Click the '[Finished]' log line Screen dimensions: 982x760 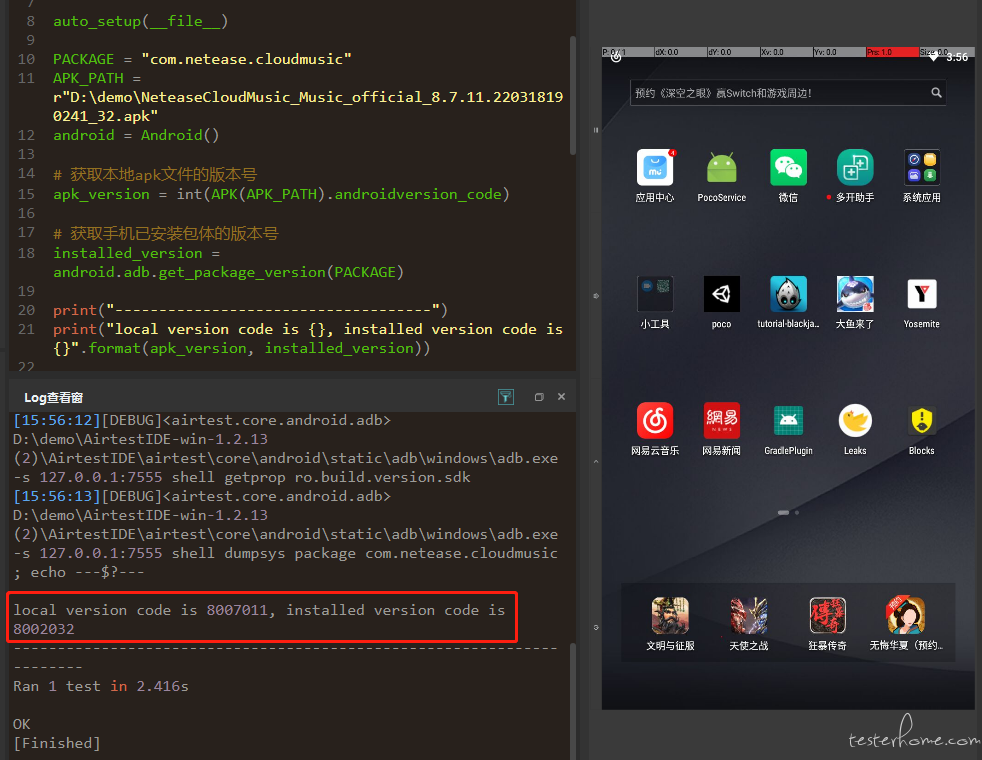[56, 743]
